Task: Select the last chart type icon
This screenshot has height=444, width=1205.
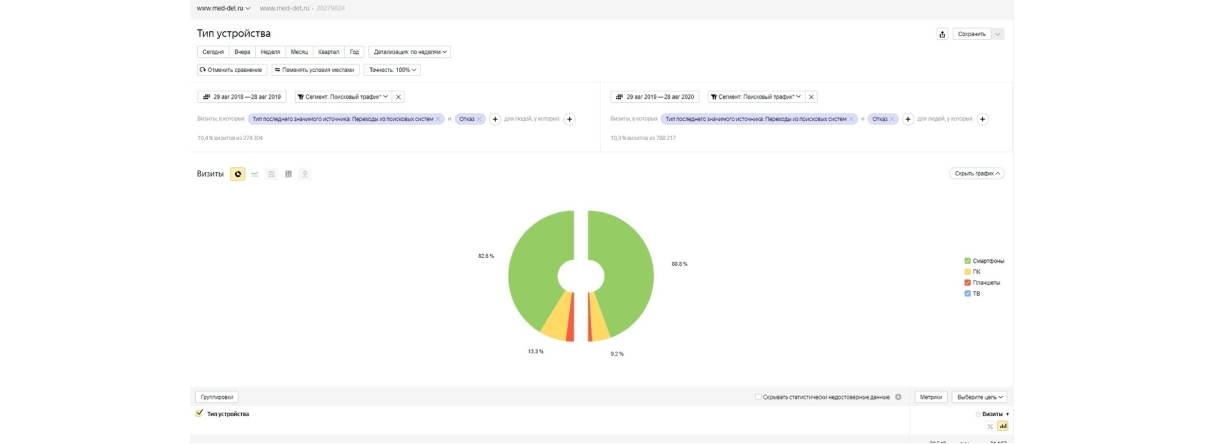Action: [306, 174]
